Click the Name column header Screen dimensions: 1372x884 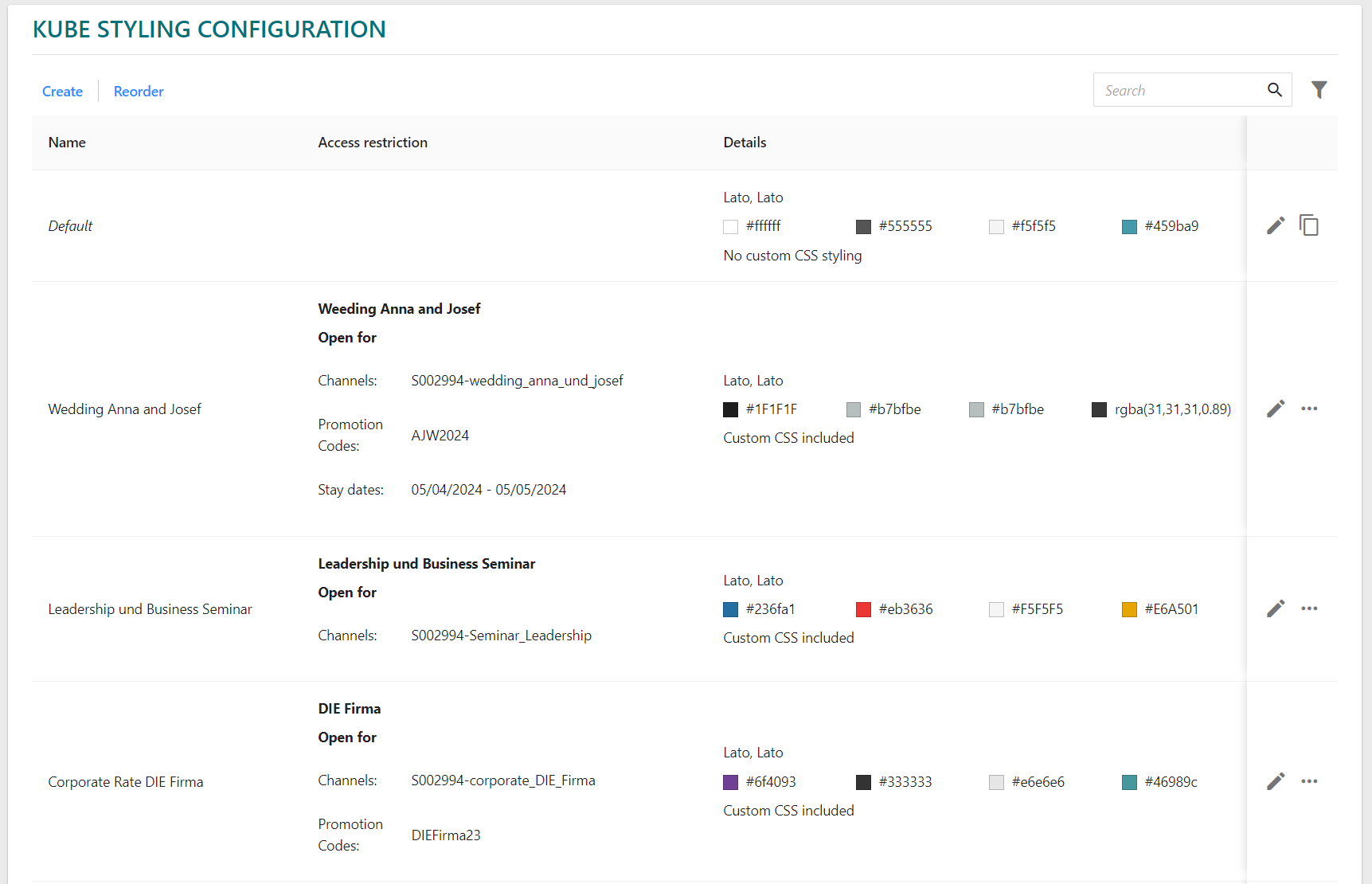tap(67, 143)
